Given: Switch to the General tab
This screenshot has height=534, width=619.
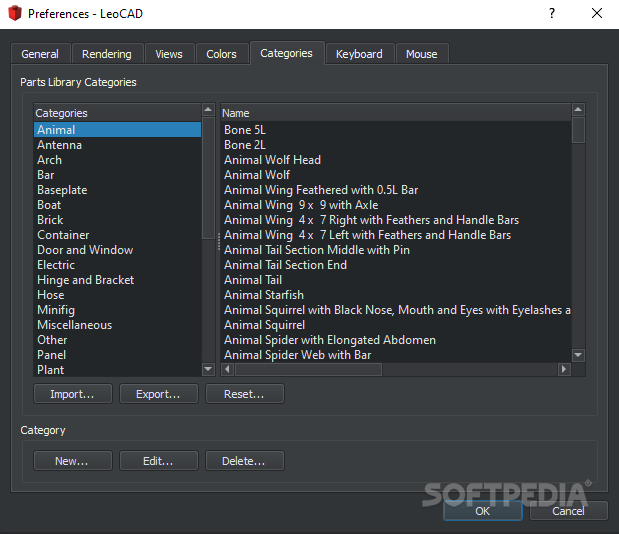Looking at the screenshot, I should tap(40, 54).
